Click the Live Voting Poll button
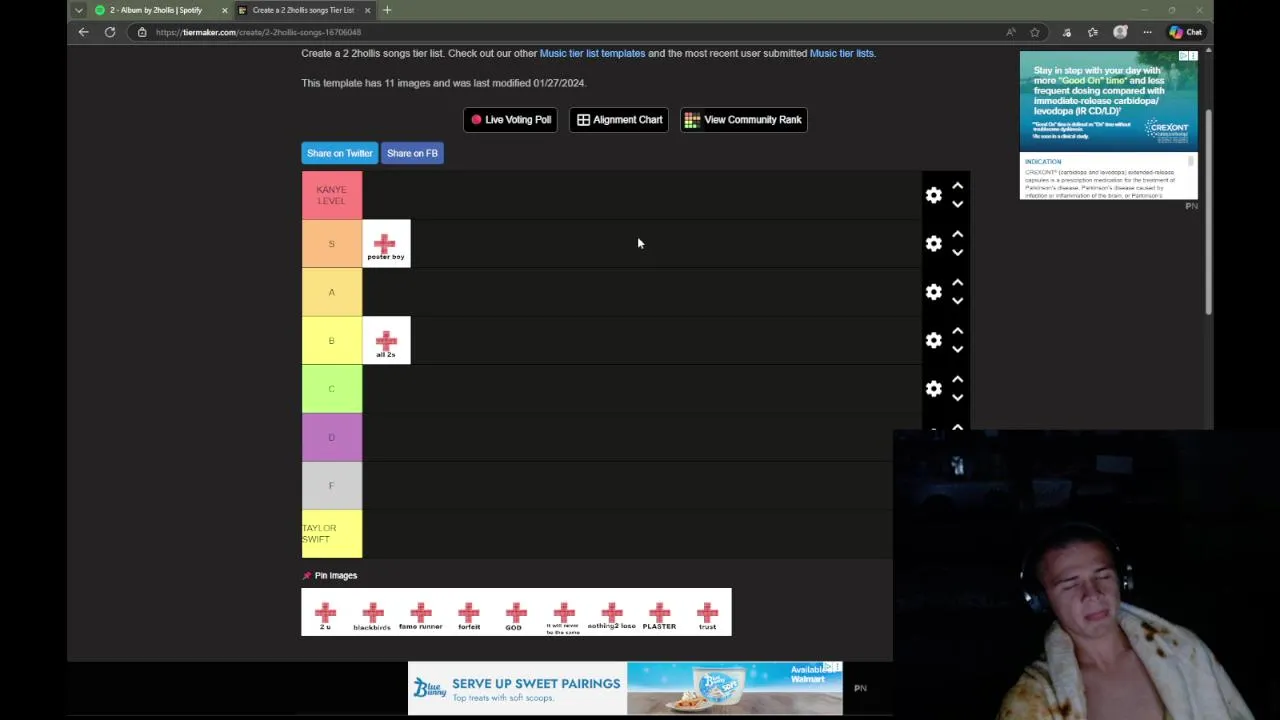1280x720 pixels. 511,120
